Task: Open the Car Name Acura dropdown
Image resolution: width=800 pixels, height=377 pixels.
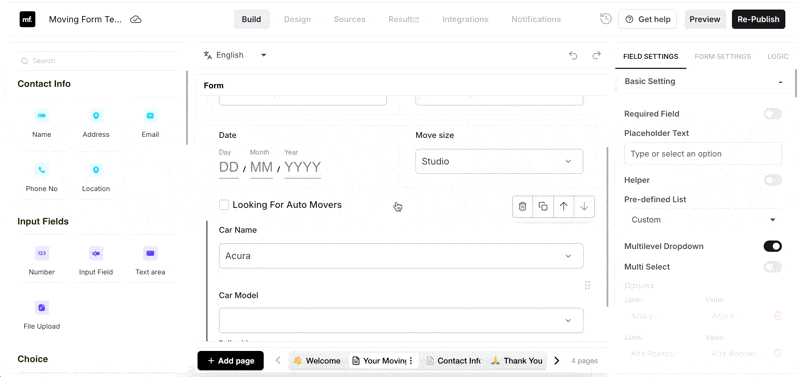Action: 401,256
